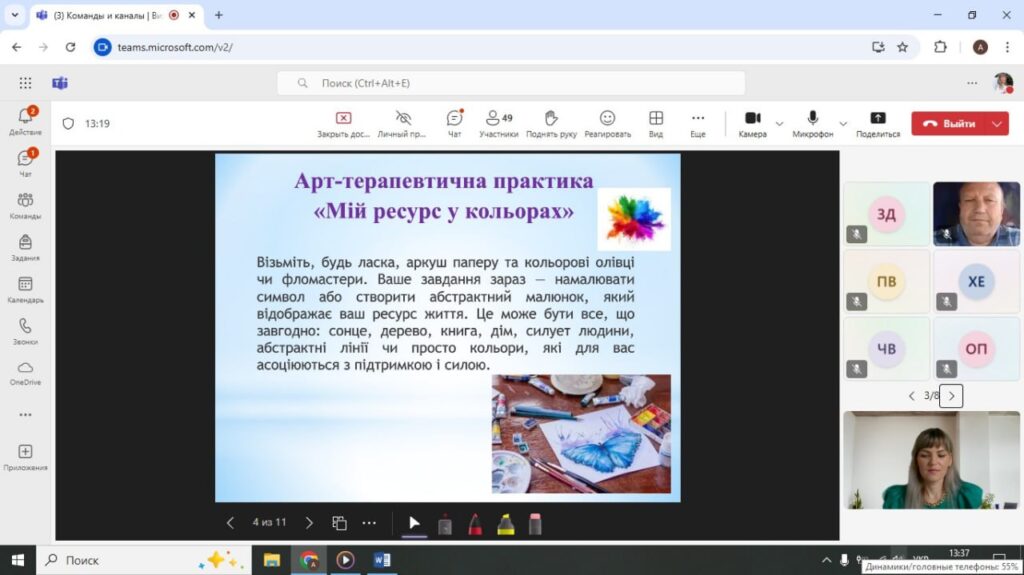Screen dimensions: 1024x575
Task: Select the red pen annotation tool
Action: (475, 523)
